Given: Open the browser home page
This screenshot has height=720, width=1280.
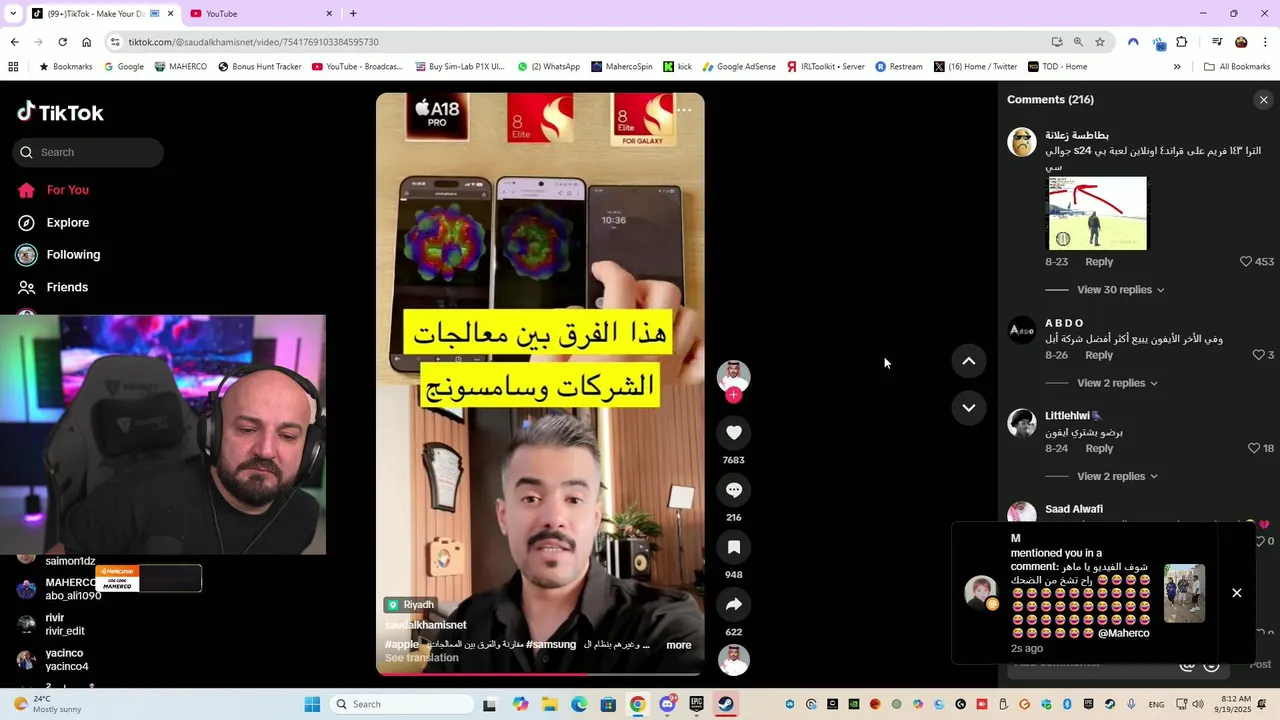Looking at the screenshot, I should pyautogui.click(x=86, y=42).
